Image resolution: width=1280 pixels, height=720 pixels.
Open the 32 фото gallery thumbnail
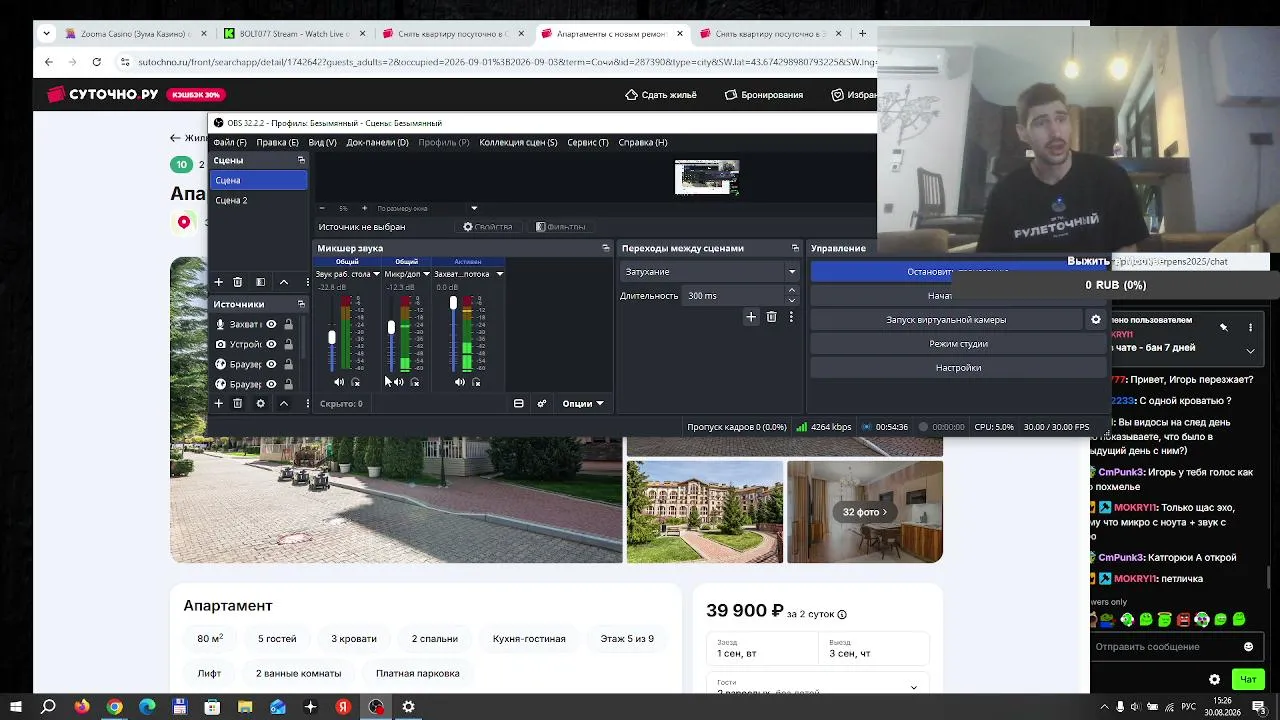pyautogui.click(x=865, y=512)
